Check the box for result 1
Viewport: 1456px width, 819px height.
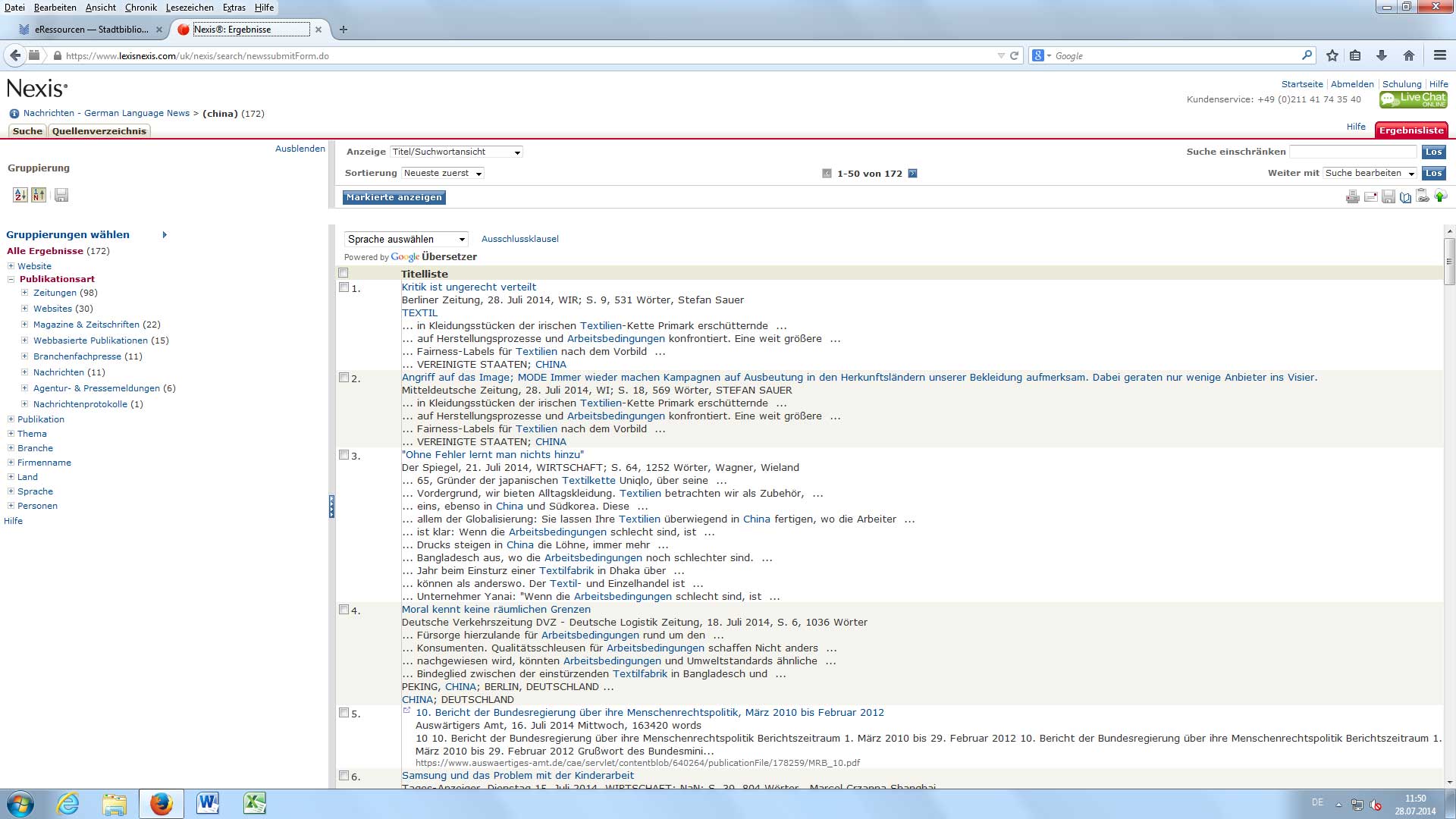pyautogui.click(x=344, y=287)
